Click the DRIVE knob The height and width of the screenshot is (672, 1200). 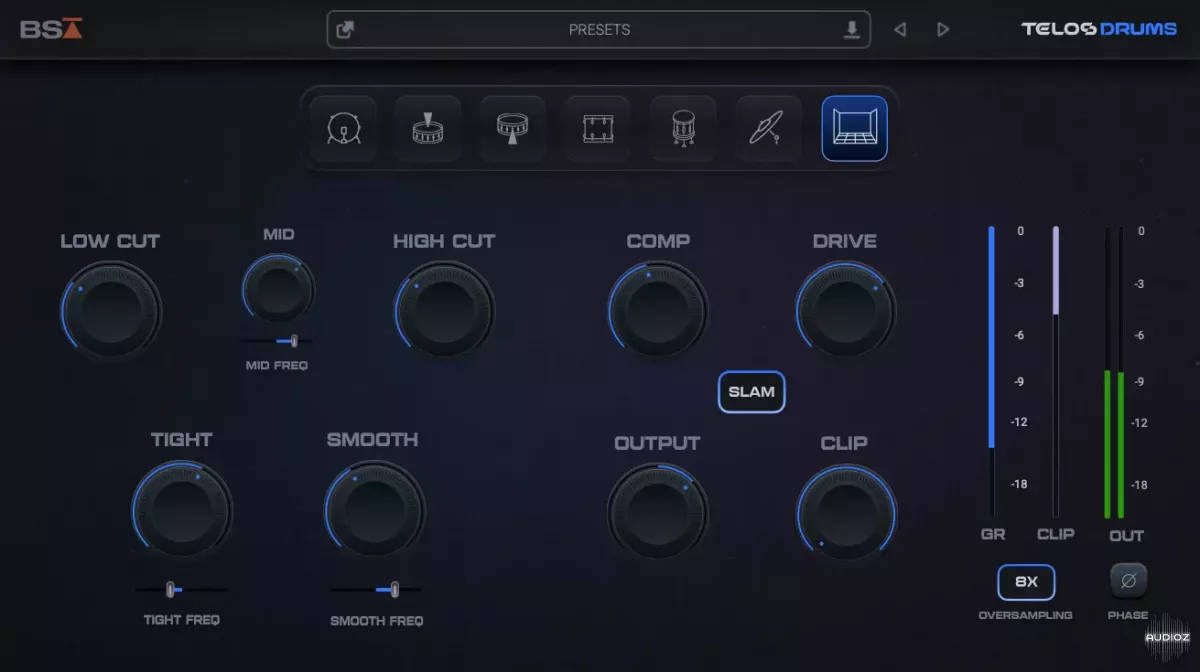[x=846, y=311]
